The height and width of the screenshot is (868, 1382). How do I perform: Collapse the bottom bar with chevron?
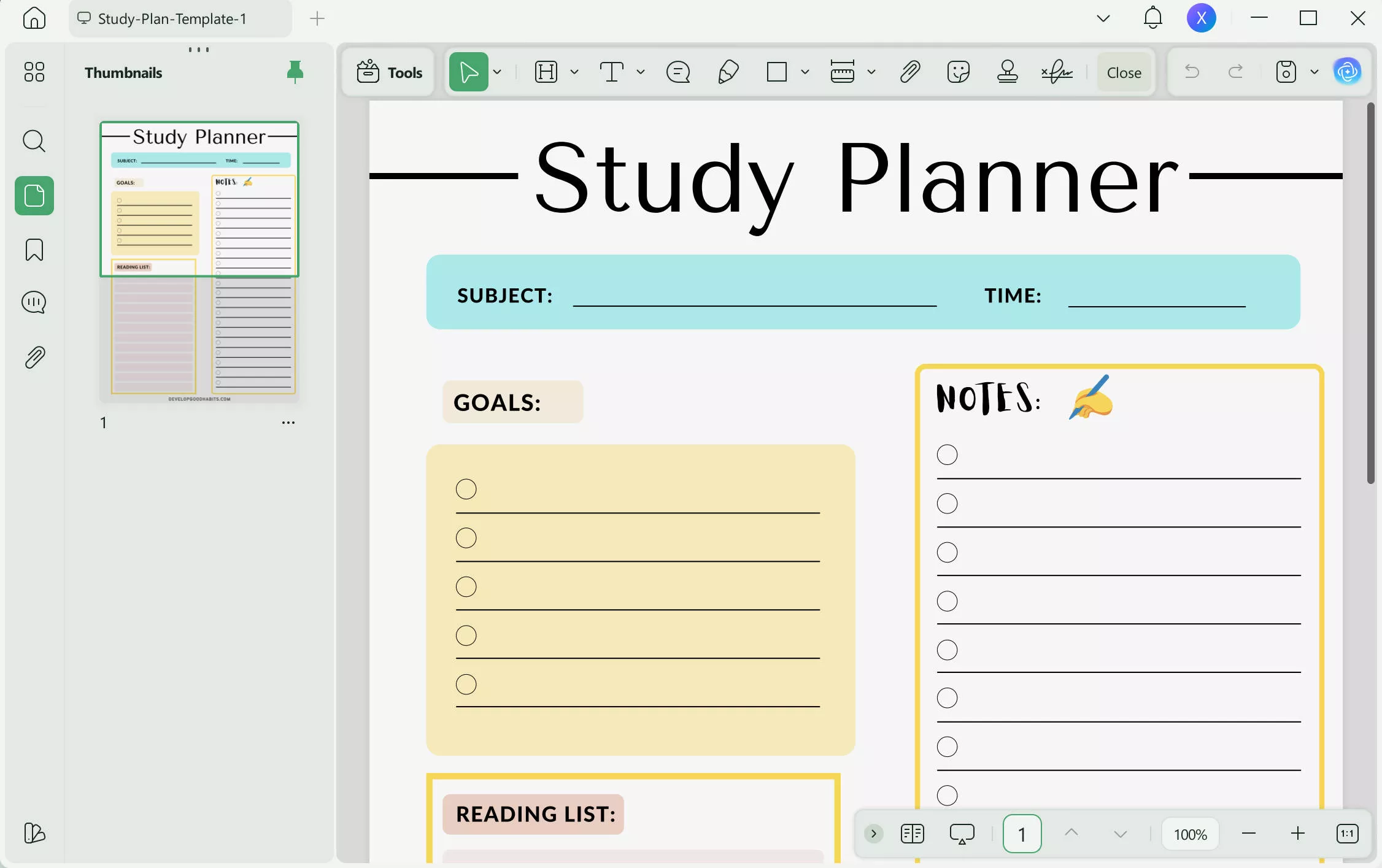tap(873, 834)
